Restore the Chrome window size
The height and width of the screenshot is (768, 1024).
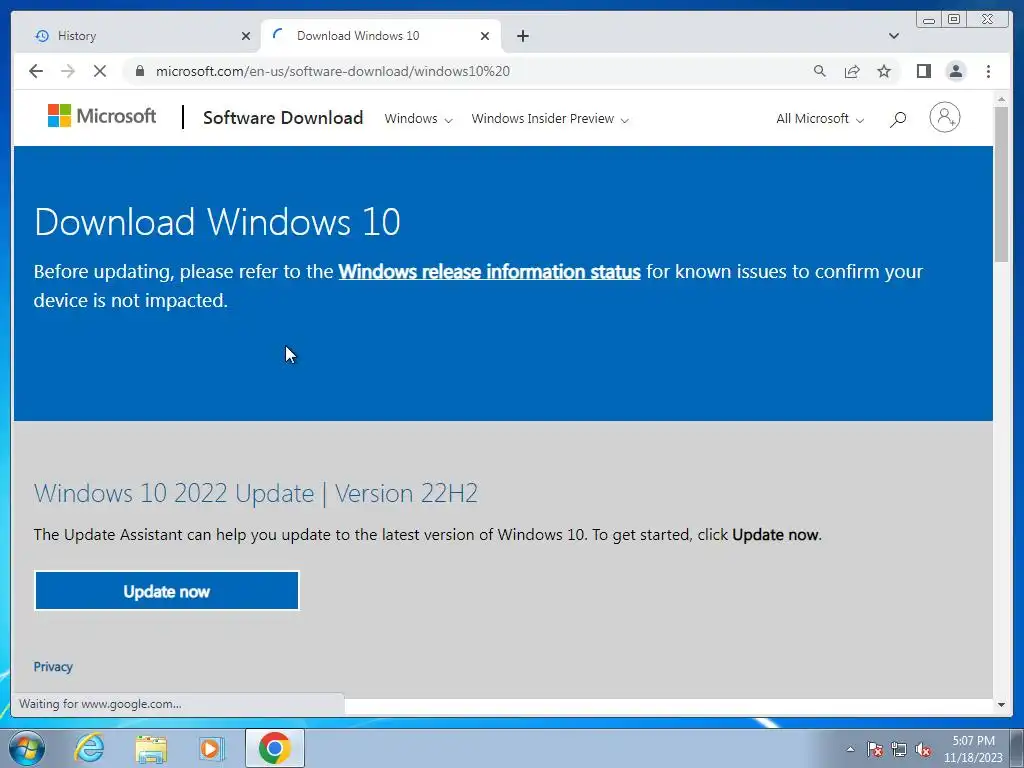(x=954, y=20)
